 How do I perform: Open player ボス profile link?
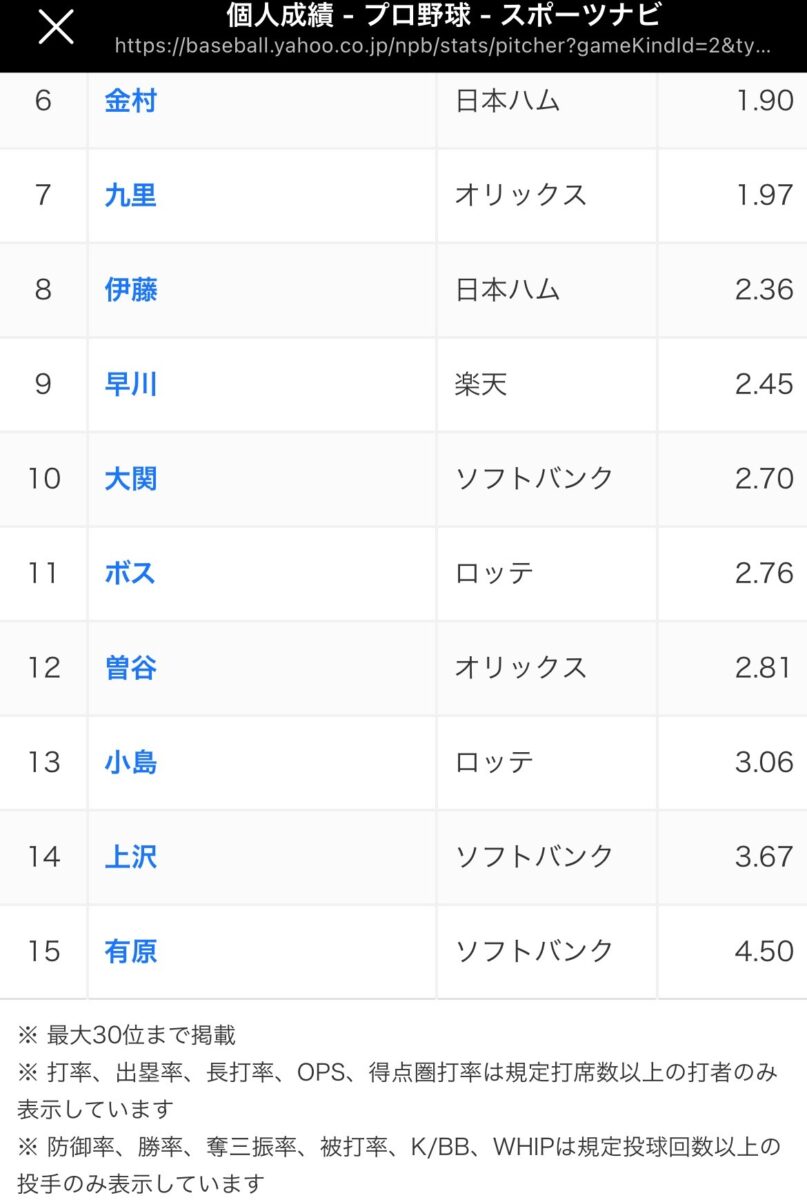click(131, 573)
